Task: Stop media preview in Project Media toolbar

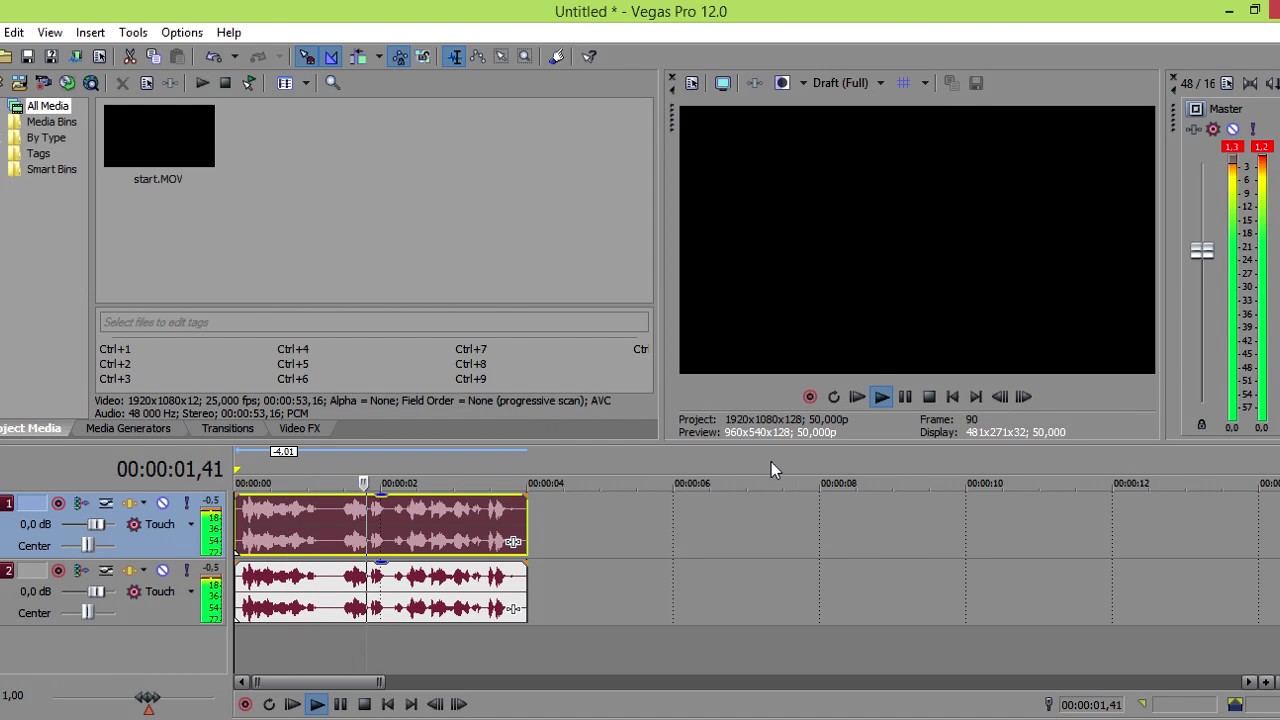Action: coord(225,83)
